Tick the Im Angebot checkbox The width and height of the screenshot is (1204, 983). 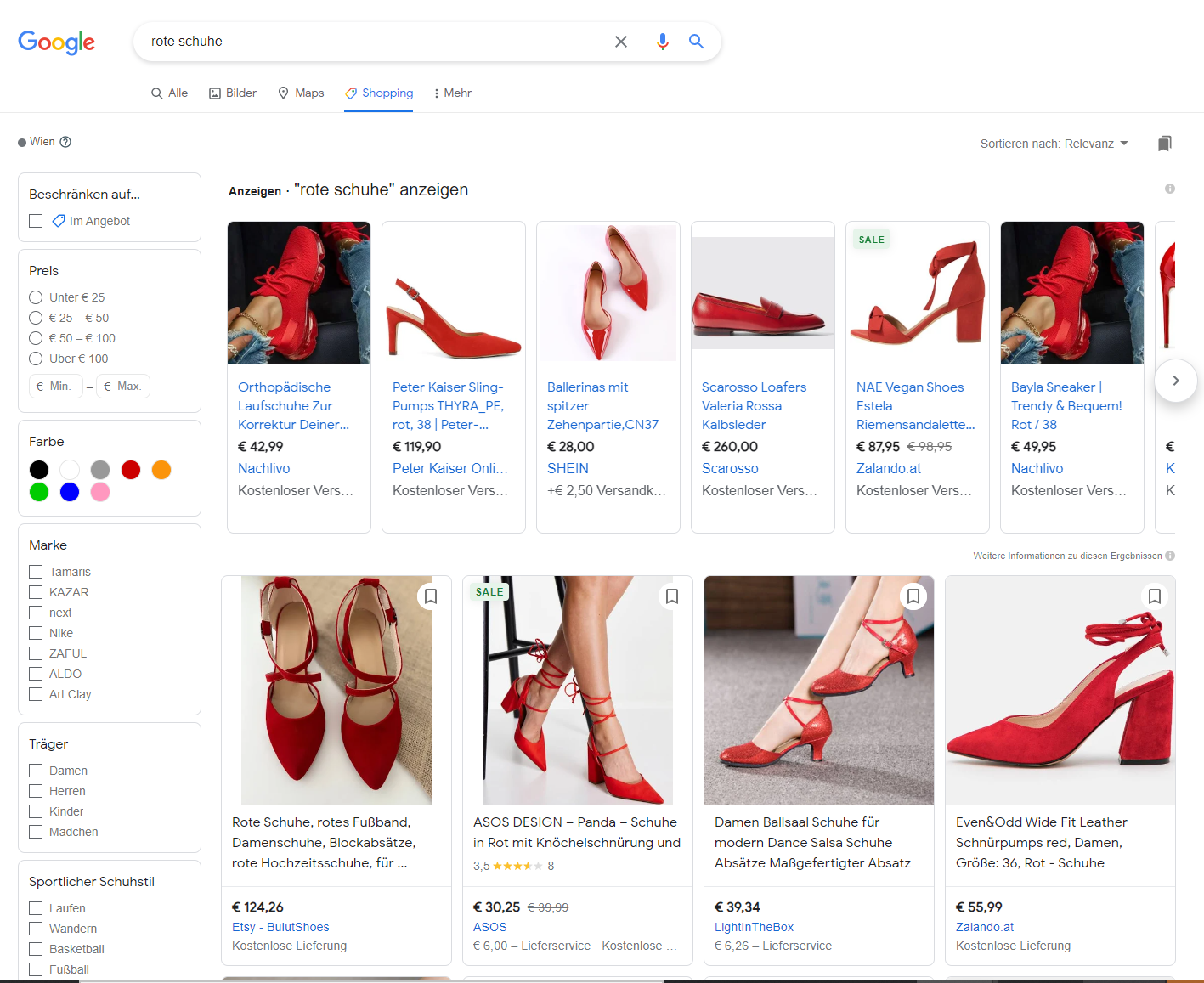tap(36, 221)
